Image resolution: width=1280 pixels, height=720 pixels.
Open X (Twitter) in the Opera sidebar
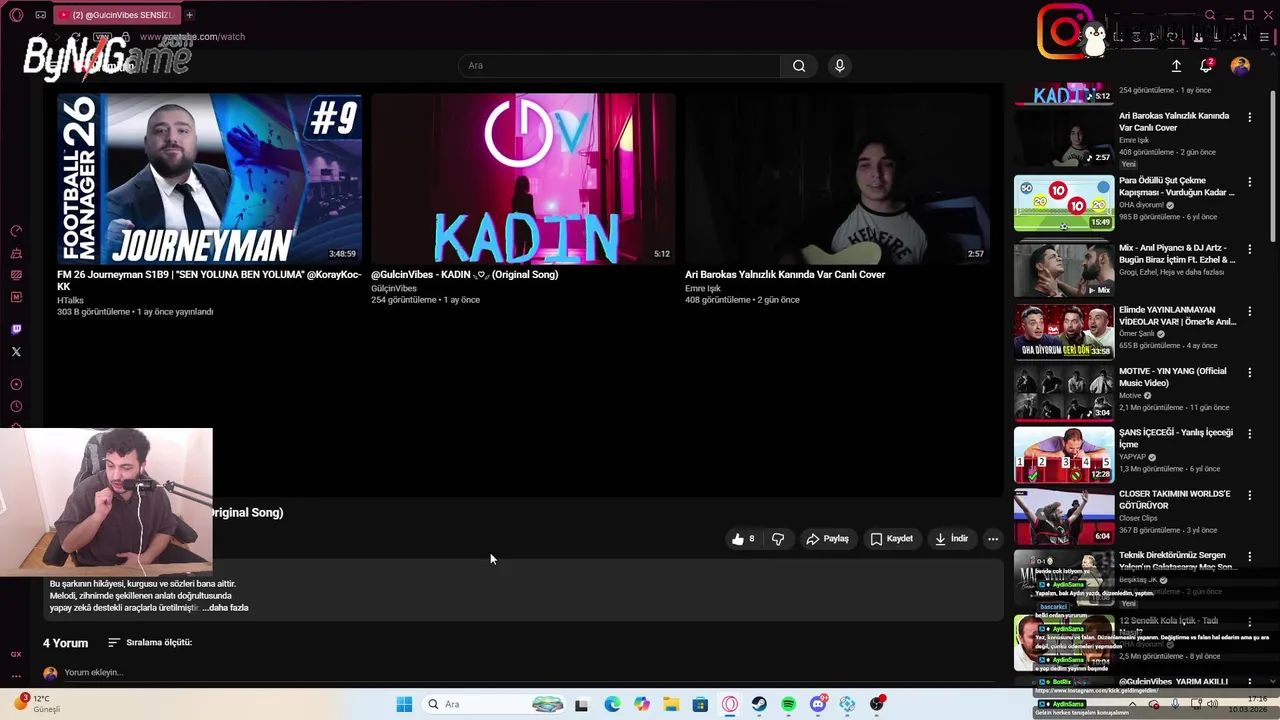click(16, 352)
